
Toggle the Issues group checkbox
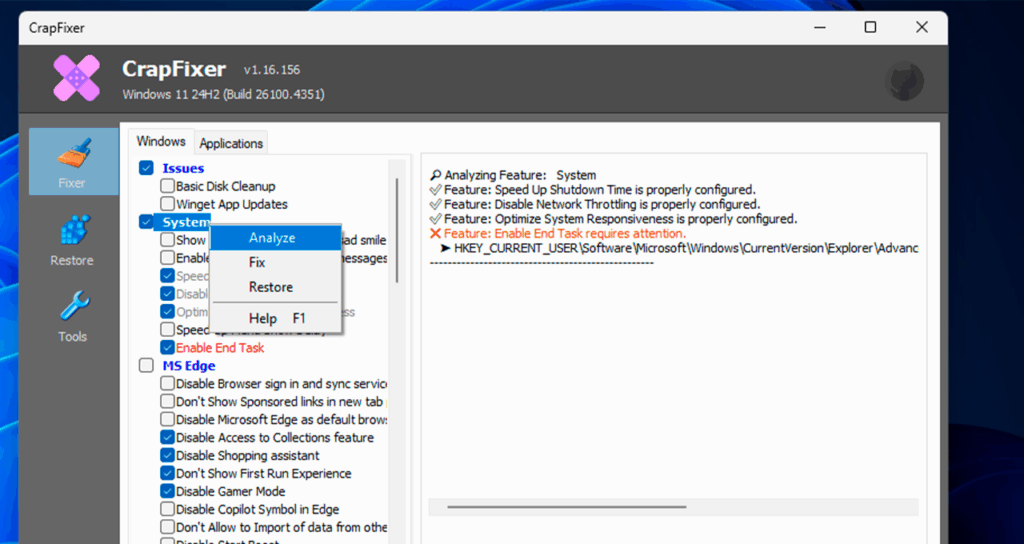pos(147,168)
